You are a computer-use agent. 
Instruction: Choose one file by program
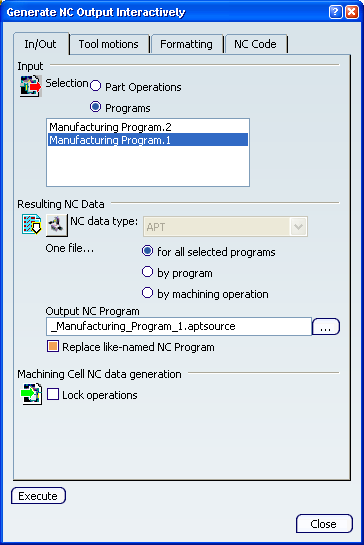click(x=147, y=272)
